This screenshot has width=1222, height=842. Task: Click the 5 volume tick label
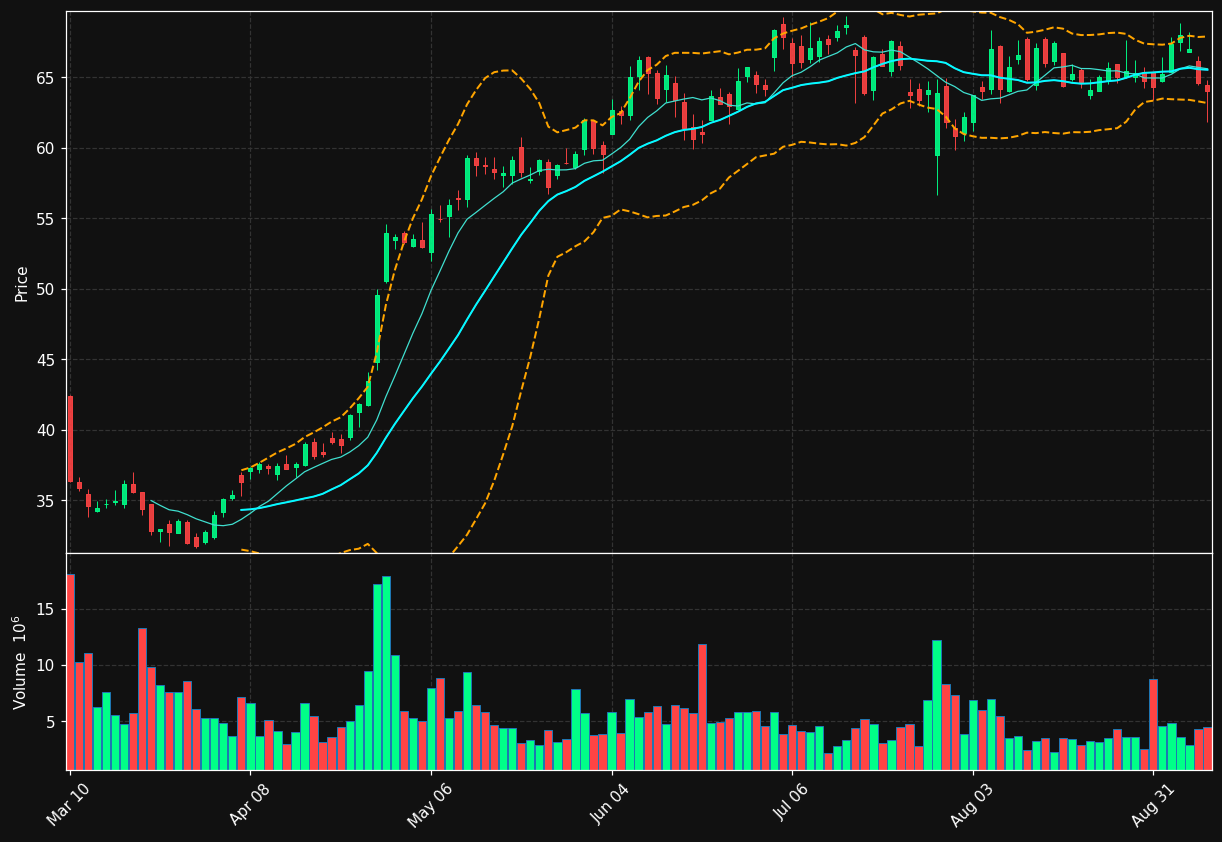52,722
